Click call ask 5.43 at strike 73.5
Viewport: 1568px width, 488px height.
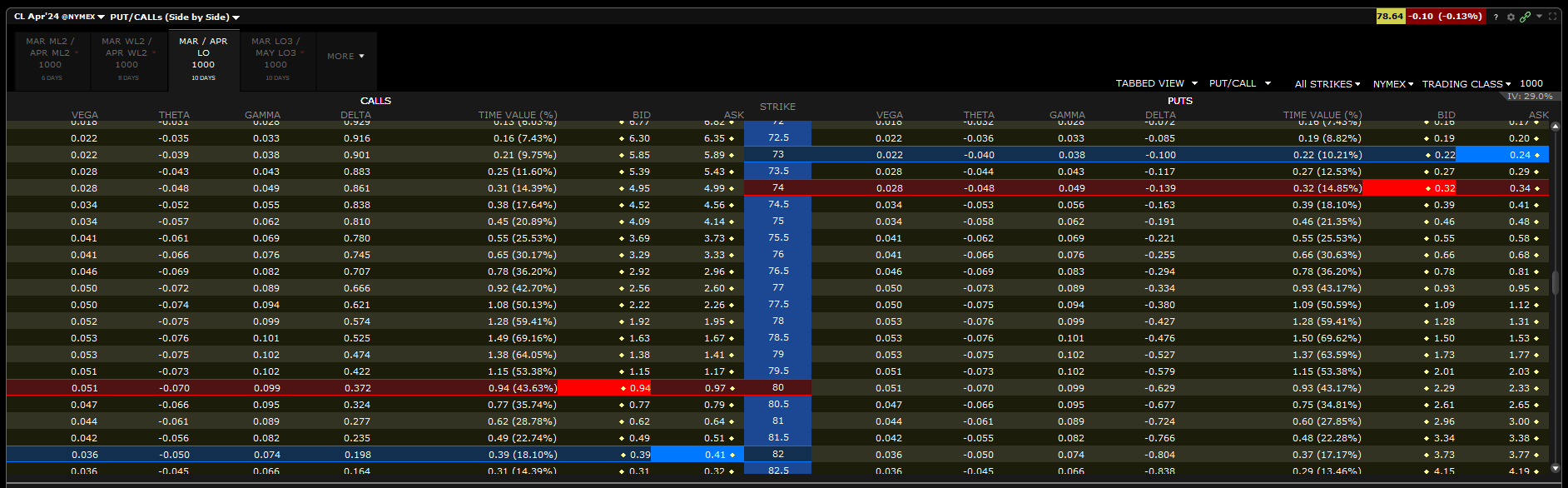tap(714, 172)
